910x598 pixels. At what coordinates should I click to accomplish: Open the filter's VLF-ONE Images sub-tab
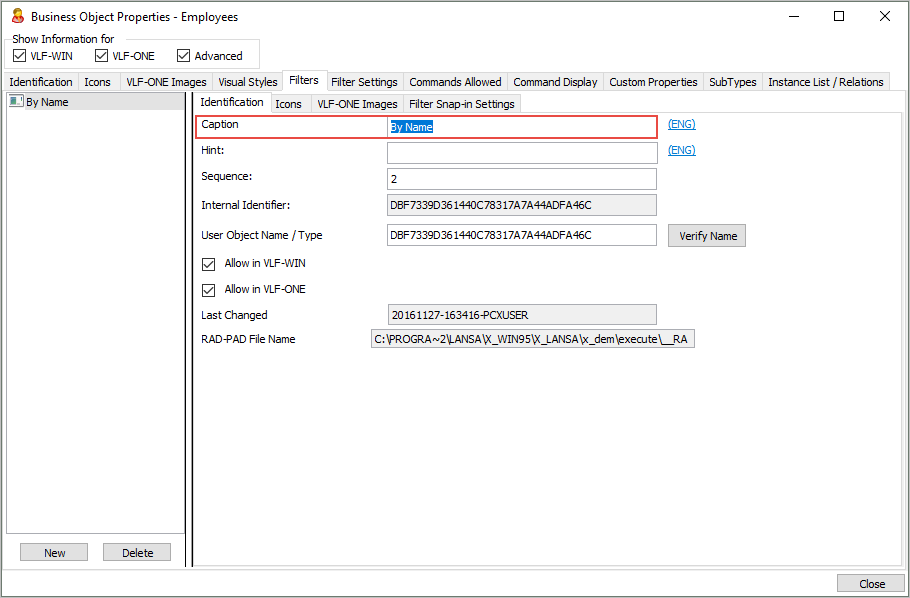pyautogui.click(x=357, y=104)
